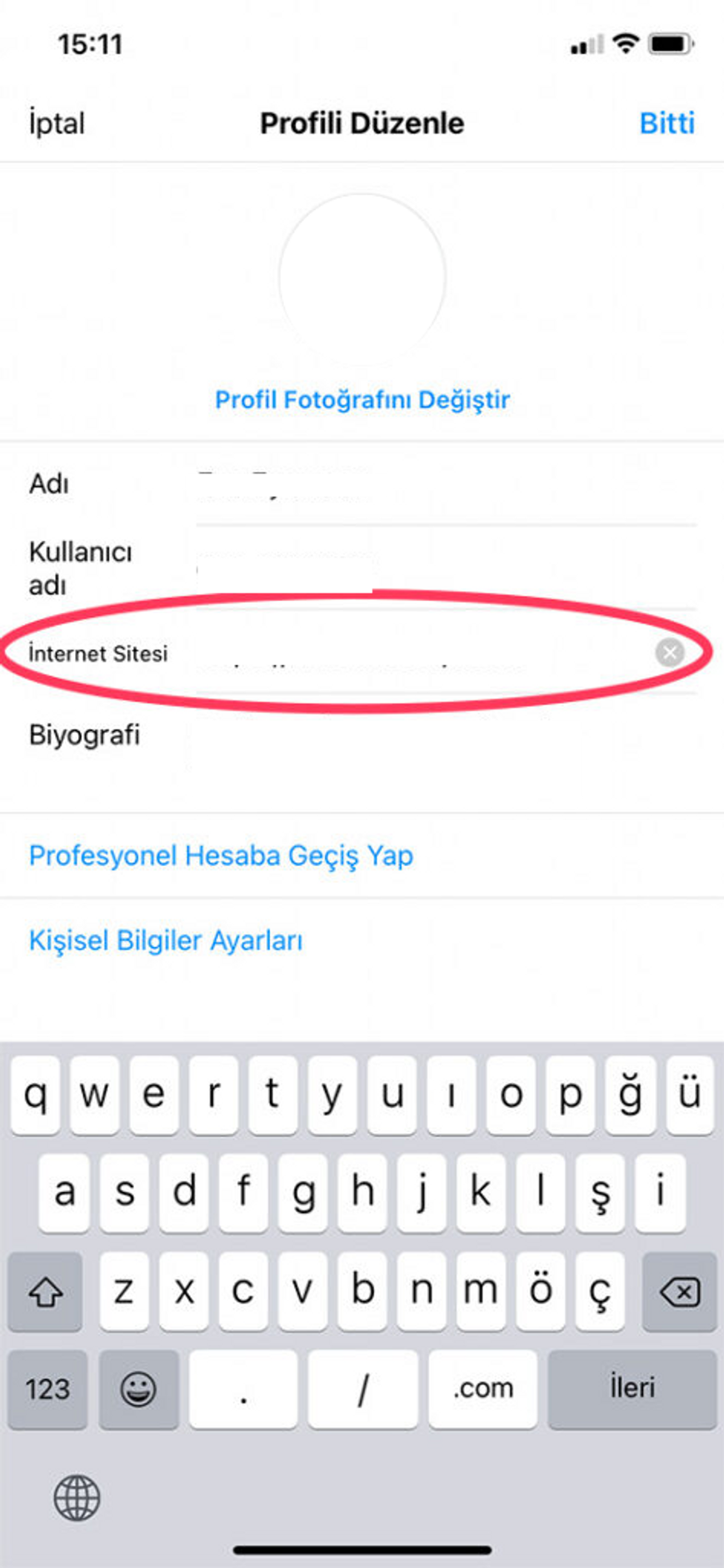Tap inside the İnternet Sitesi field

tap(421, 653)
